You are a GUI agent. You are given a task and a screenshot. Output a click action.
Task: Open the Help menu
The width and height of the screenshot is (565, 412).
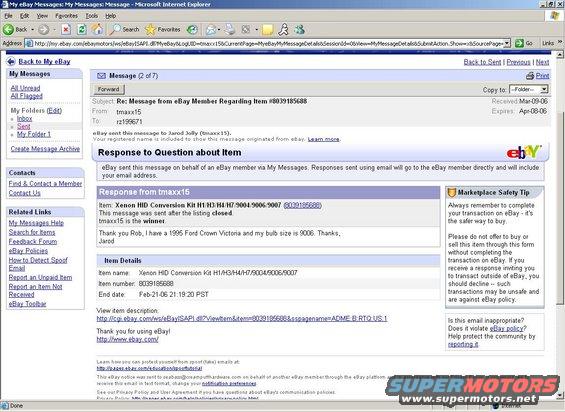coord(110,16)
